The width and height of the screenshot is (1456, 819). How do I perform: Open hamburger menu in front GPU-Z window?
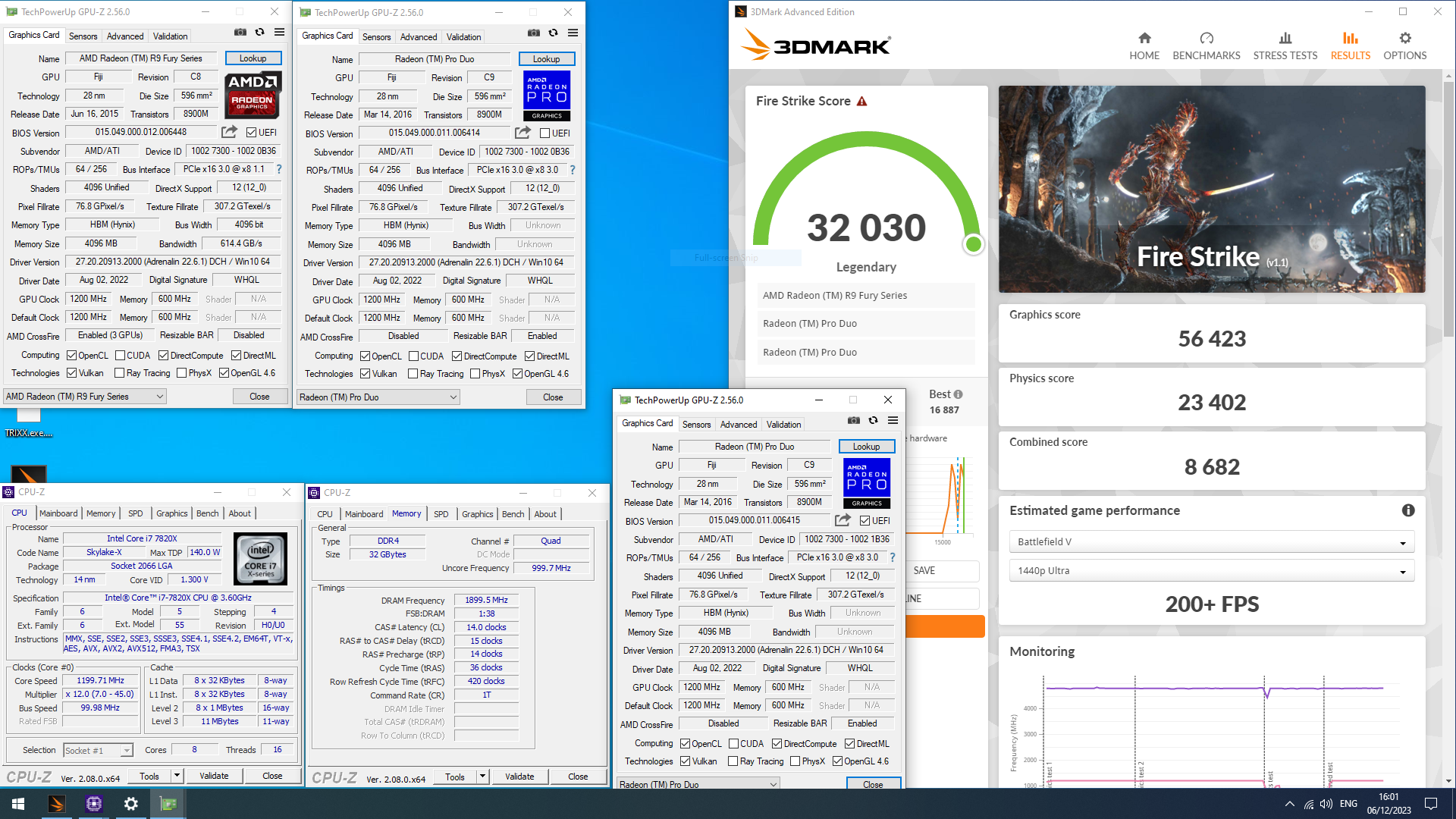pyautogui.click(x=893, y=420)
